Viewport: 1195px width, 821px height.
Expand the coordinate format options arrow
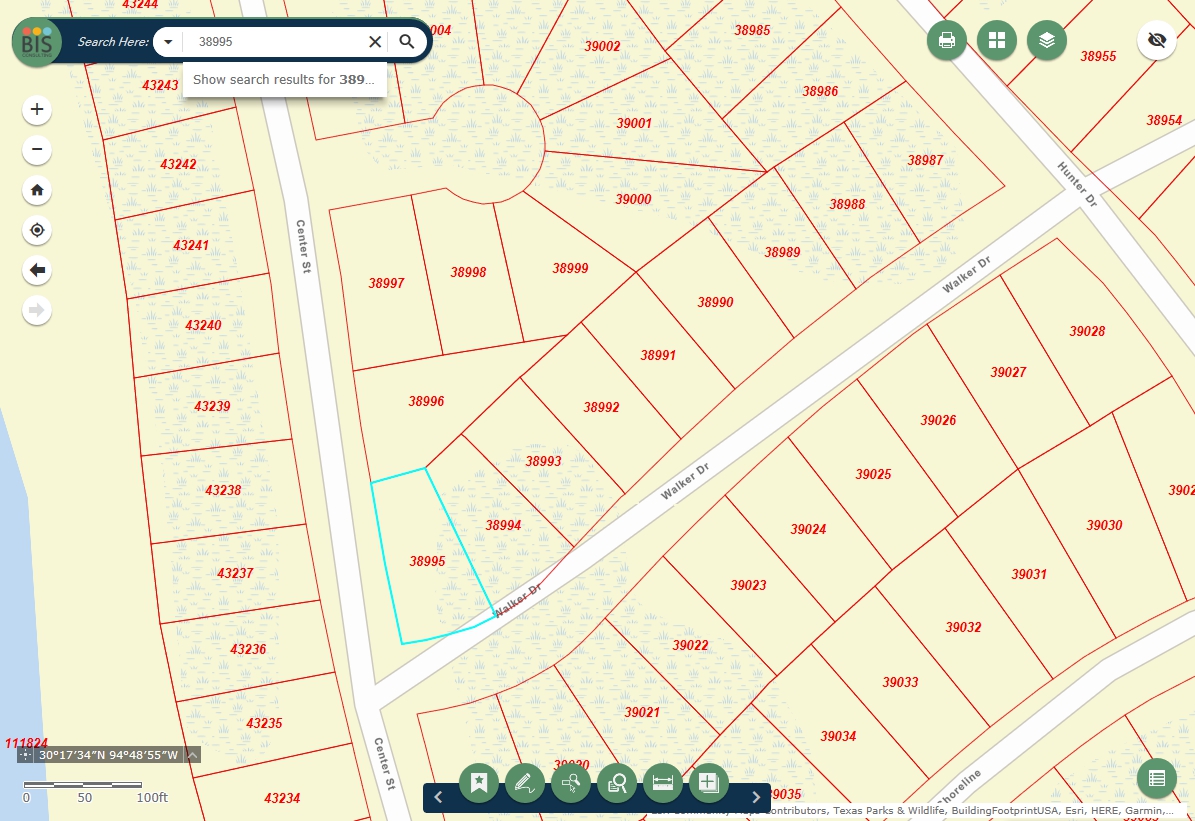coord(192,755)
